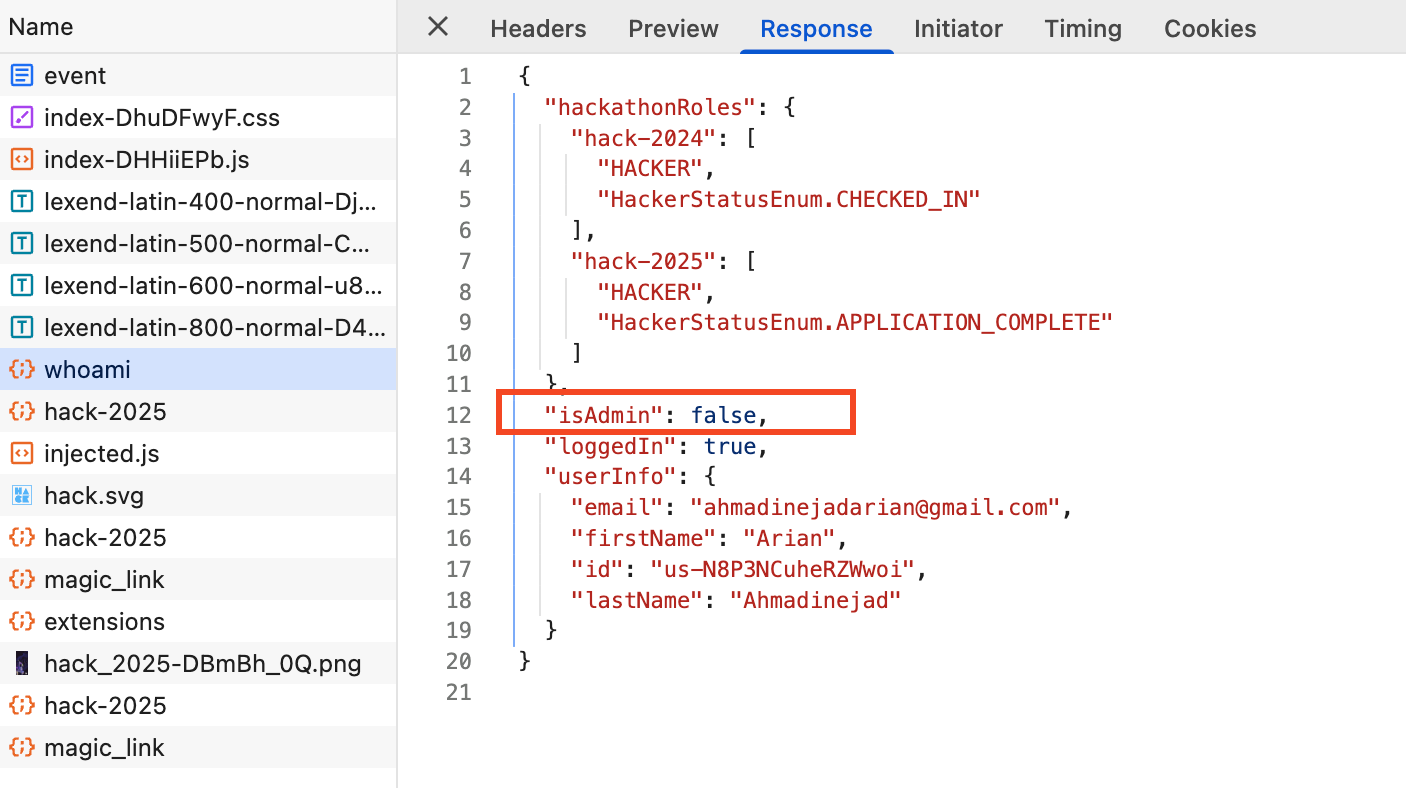Viewport: 1406px width, 788px height.
Task: Click the Name column header
Action: tap(40, 27)
